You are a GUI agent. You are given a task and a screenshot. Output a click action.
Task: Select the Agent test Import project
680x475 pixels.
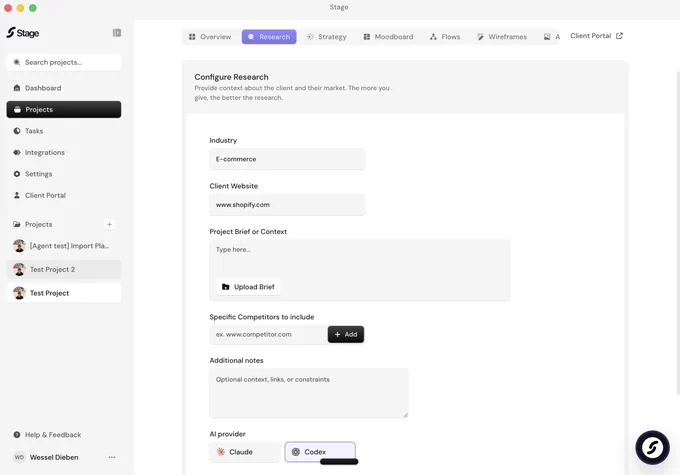(x=64, y=246)
